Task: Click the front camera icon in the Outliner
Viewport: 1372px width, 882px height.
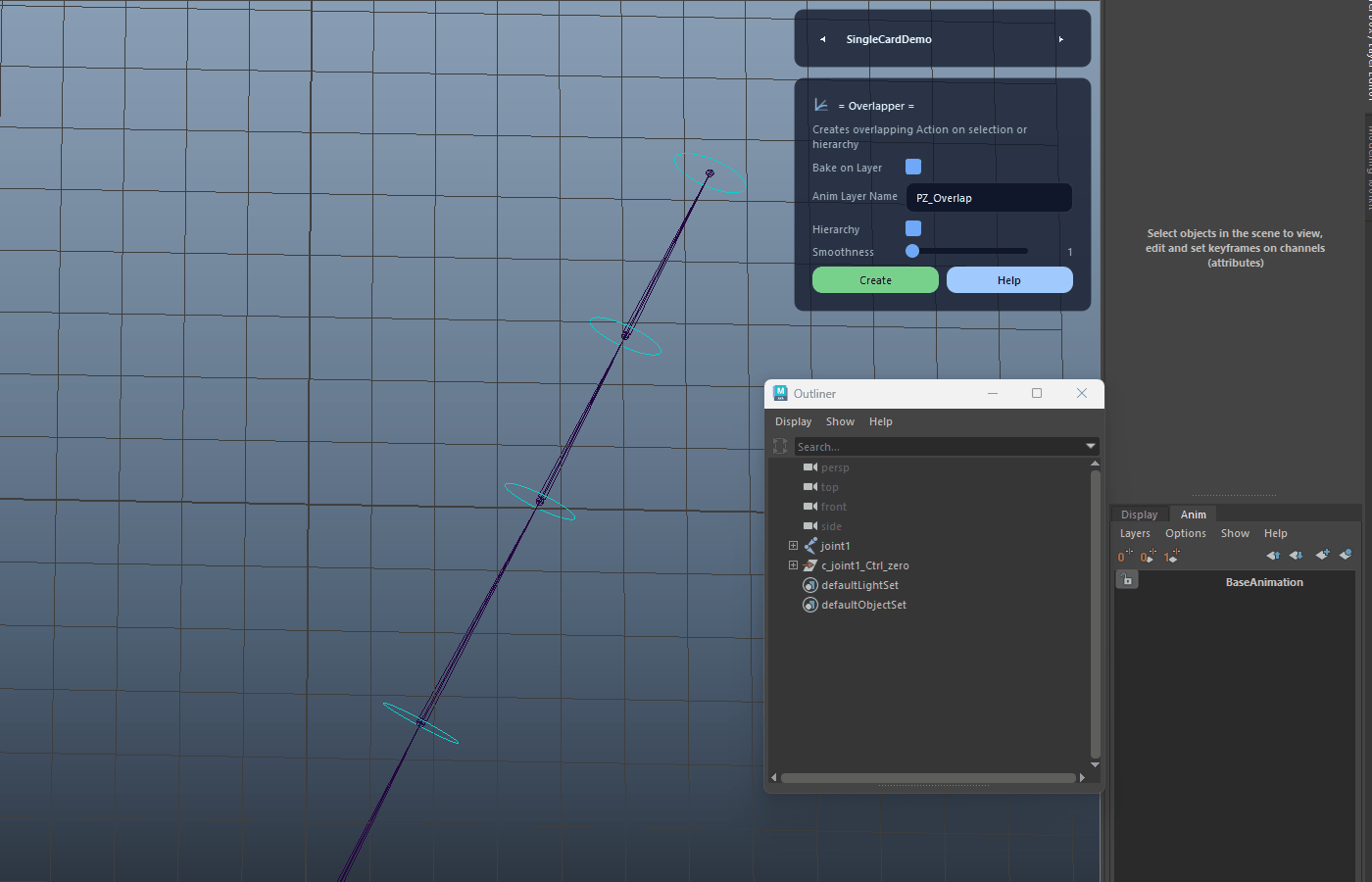Action: (810, 507)
